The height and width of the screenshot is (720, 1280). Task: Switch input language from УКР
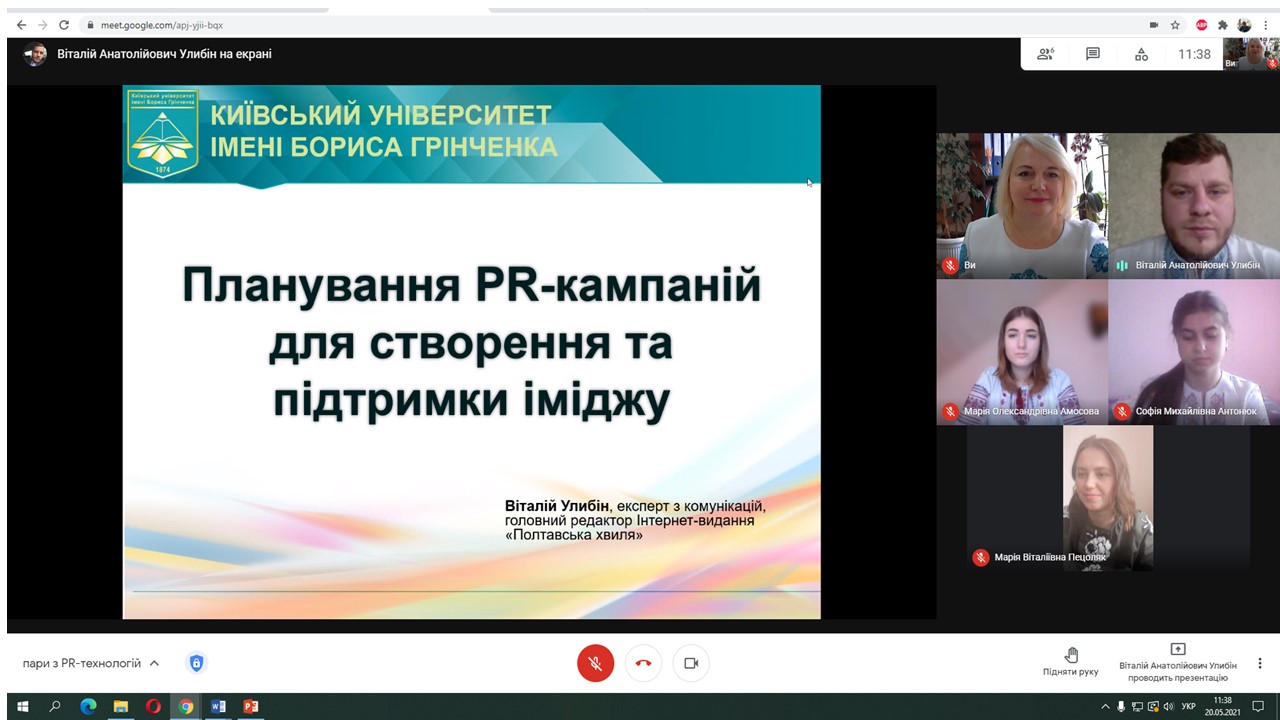(1189, 707)
